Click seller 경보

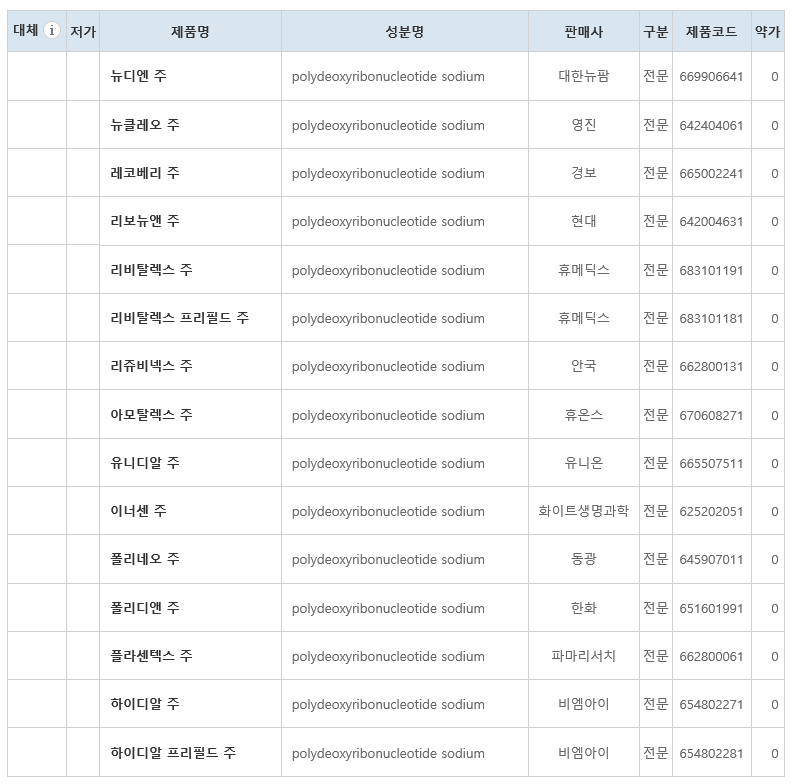(583, 173)
